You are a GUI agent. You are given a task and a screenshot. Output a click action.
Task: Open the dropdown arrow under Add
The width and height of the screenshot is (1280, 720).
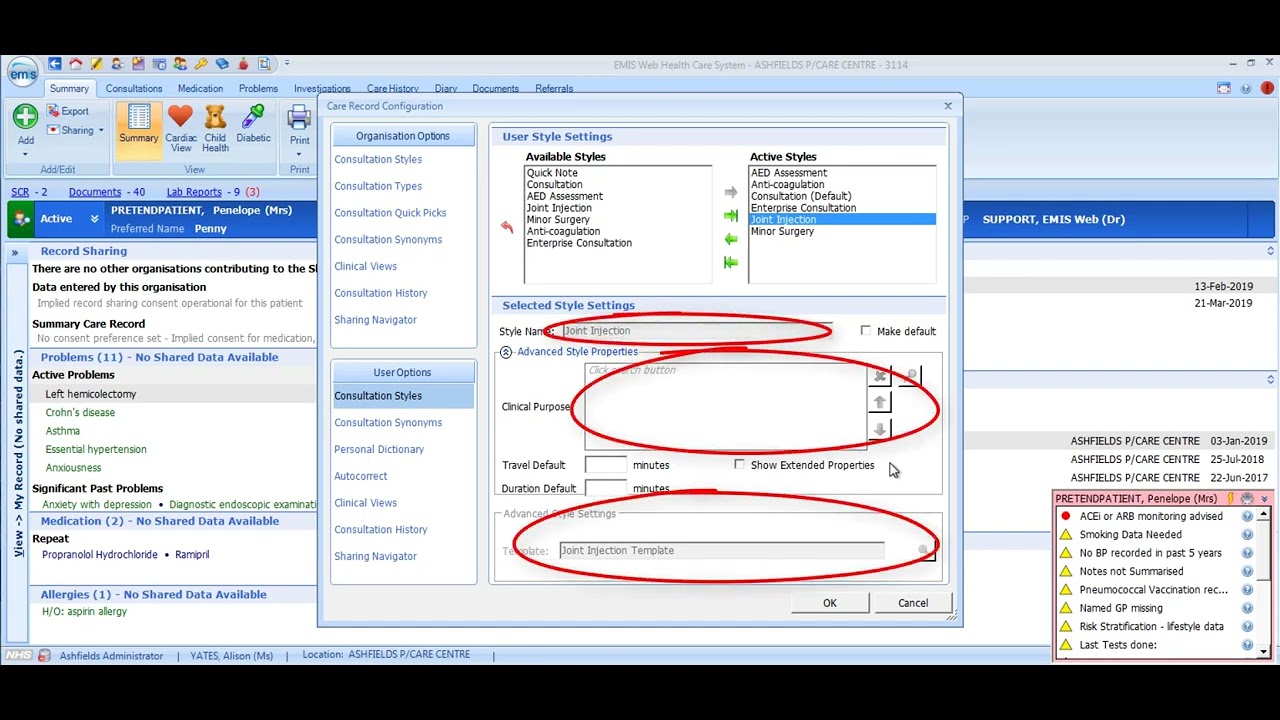click(x=25, y=154)
